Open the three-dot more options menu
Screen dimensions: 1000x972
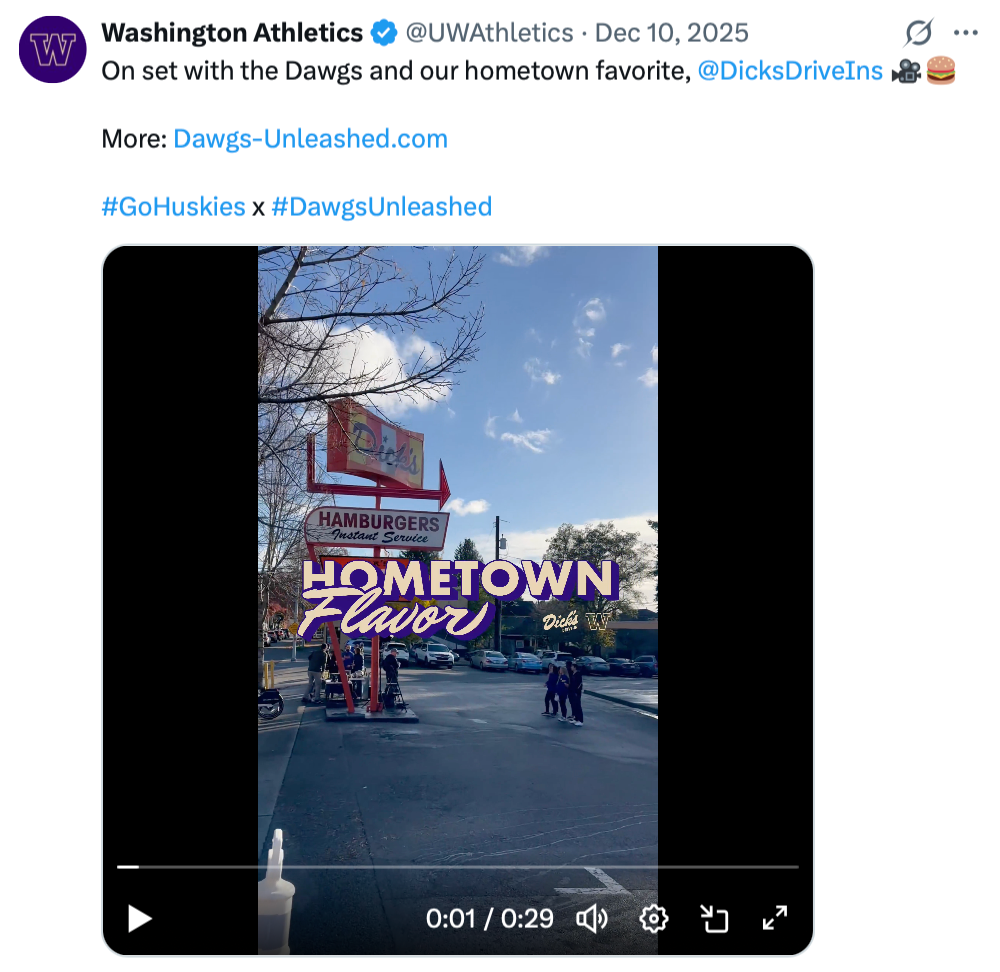click(966, 33)
